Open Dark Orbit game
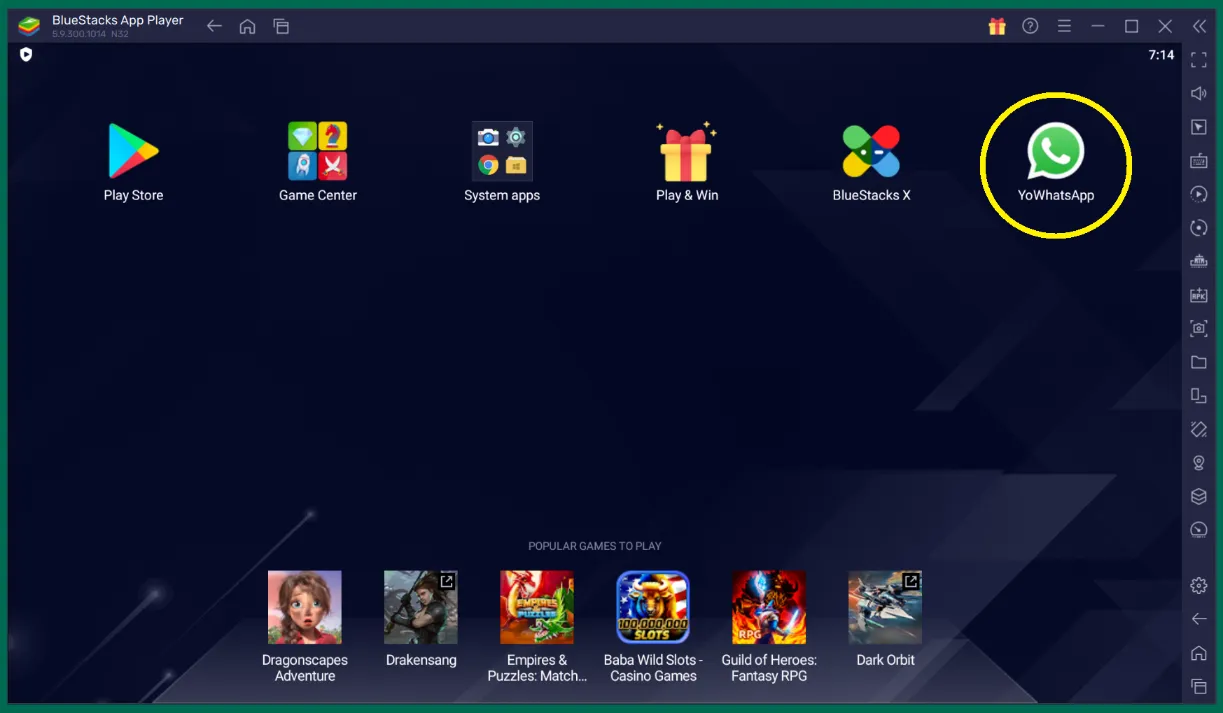 pos(885,607)
